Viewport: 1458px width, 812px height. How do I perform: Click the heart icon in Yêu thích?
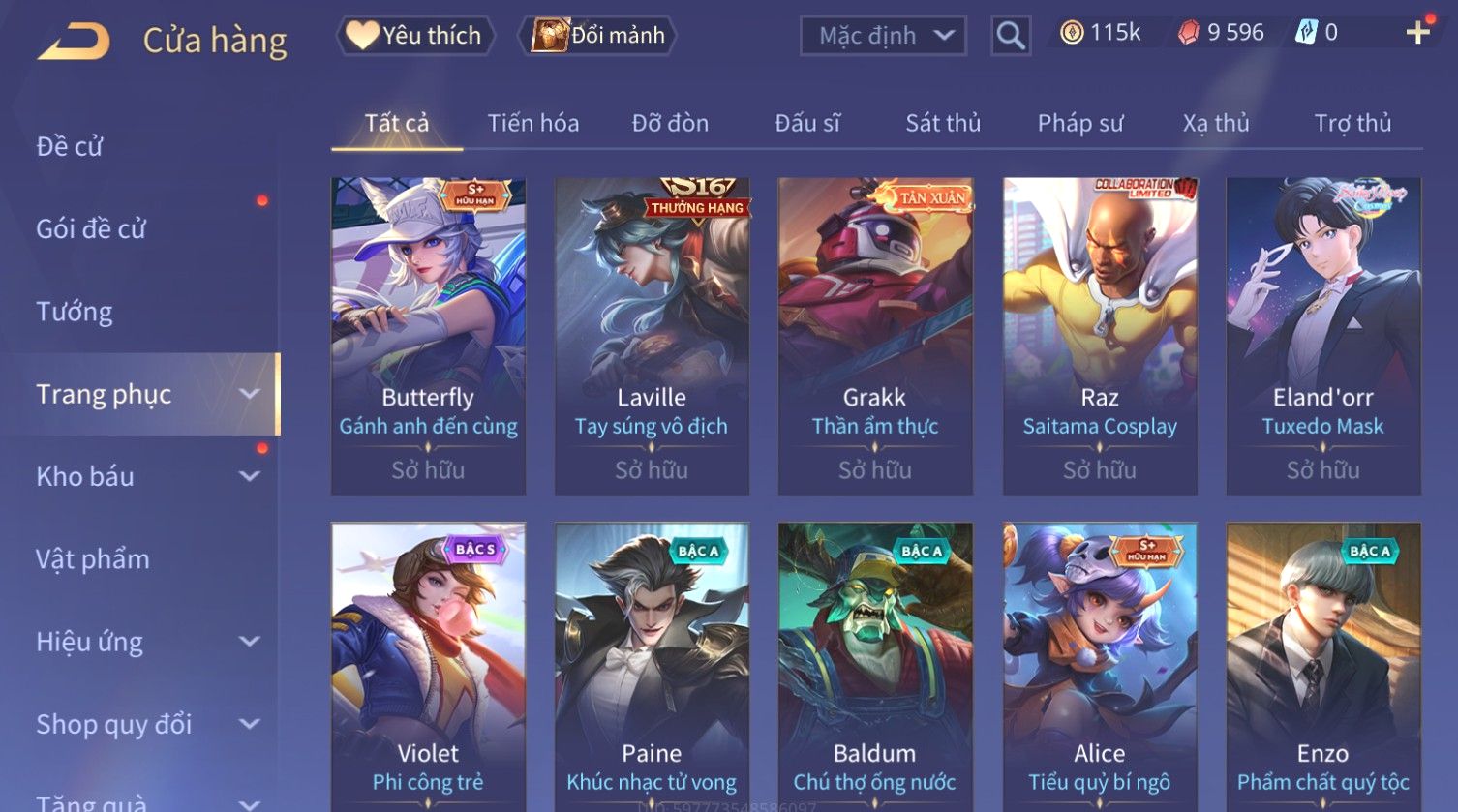363,35
